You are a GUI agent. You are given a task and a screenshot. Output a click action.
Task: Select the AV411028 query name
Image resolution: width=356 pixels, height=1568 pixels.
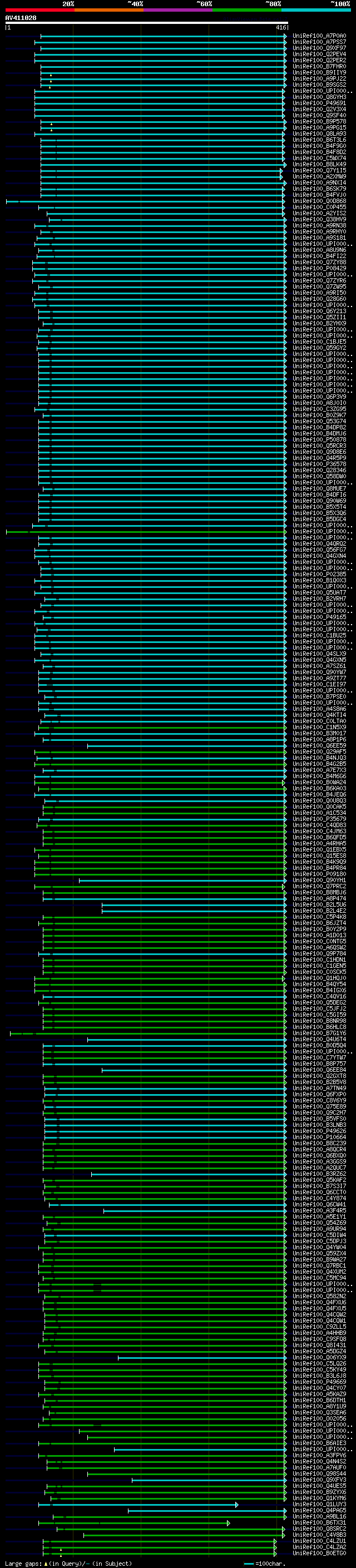point(21,18)
